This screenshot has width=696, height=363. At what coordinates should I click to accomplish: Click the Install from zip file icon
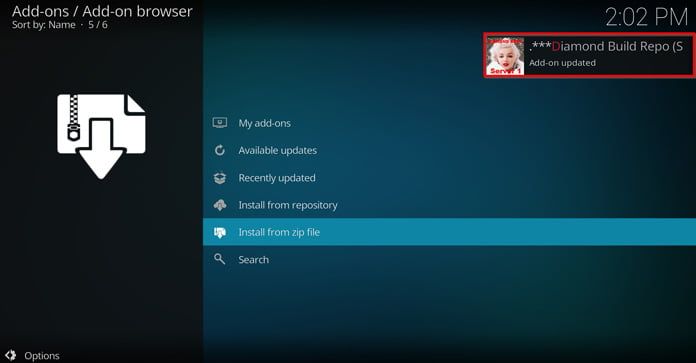[220, 232]
